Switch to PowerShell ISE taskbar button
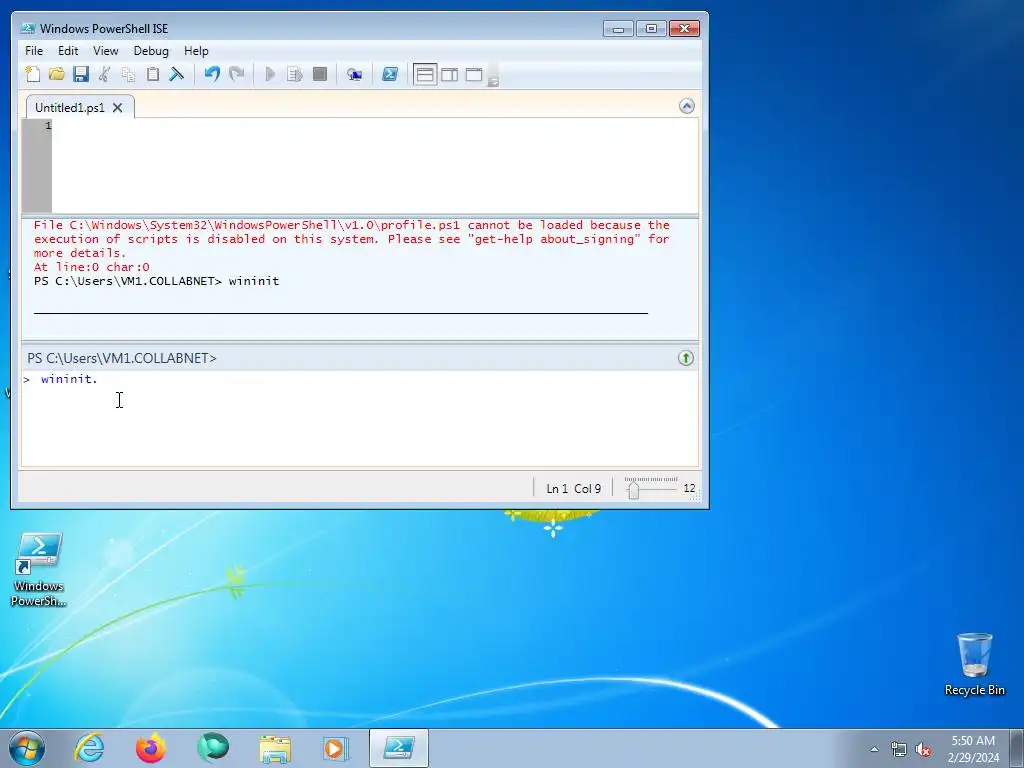Image resolution: width=1024 pixels, height=768 pixels. [x=399, y=748]
